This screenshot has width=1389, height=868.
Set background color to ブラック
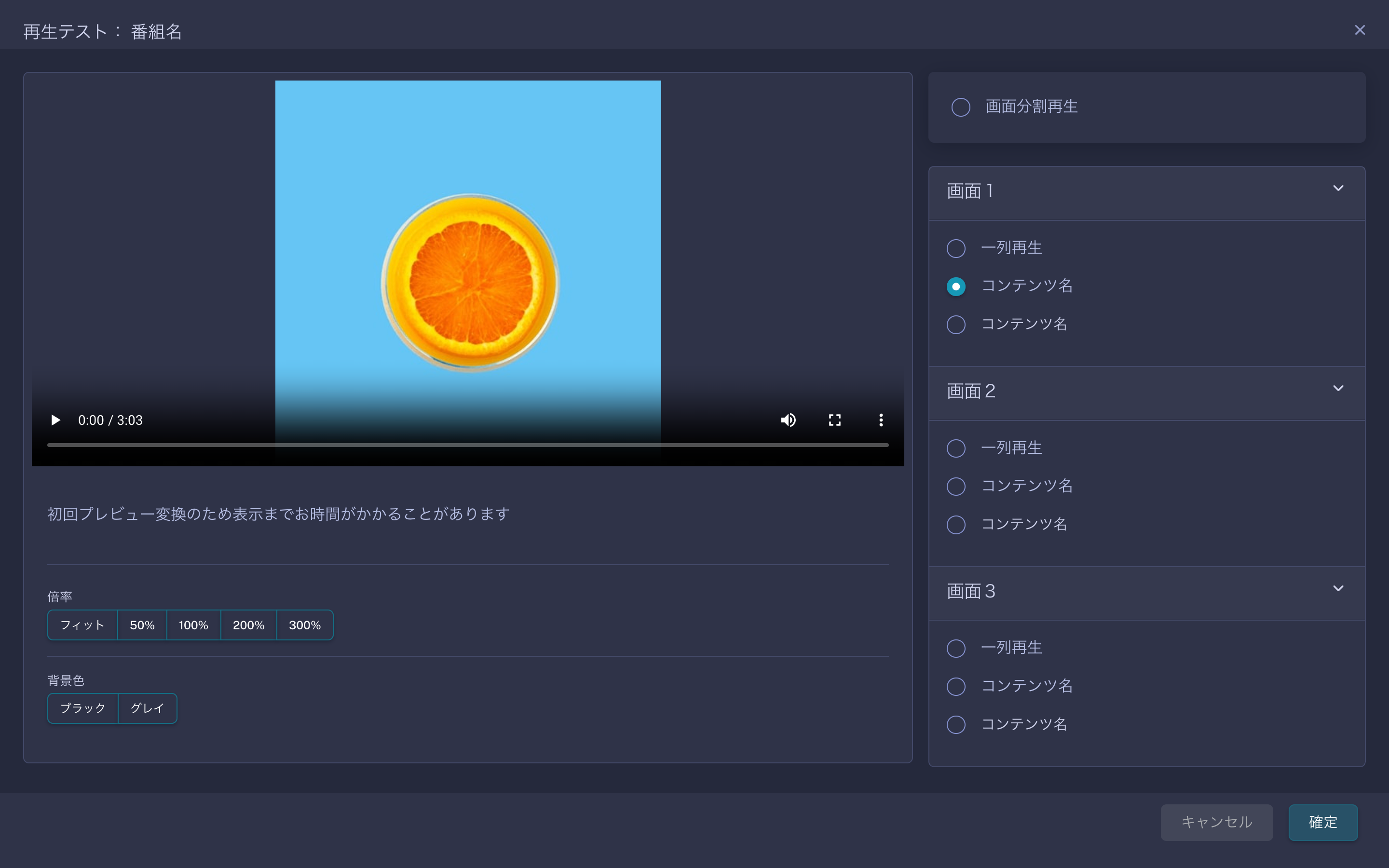tap(82, 708)
